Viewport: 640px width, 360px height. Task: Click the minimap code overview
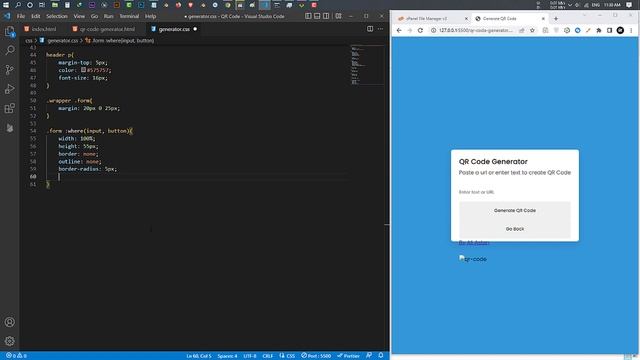[x=367, y=64]
